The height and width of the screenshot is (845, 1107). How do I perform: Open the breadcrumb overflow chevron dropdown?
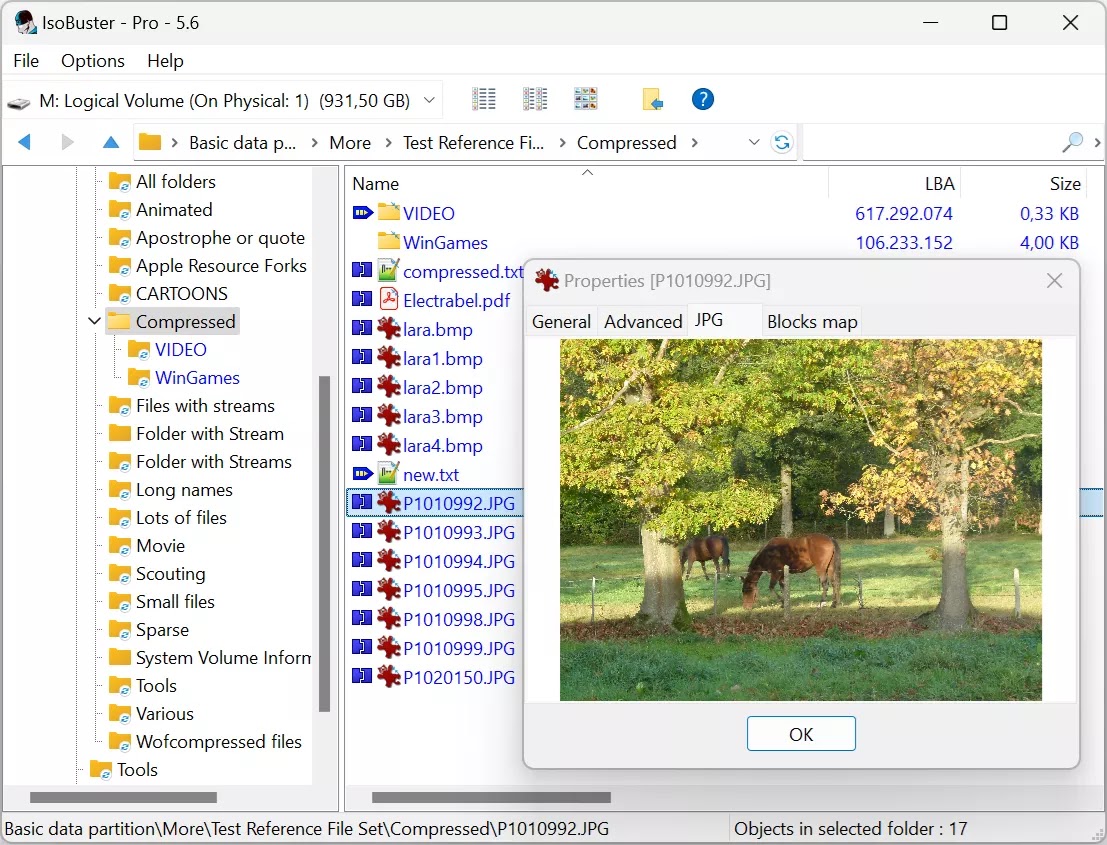pyautogui.click(x=755, y=142)
